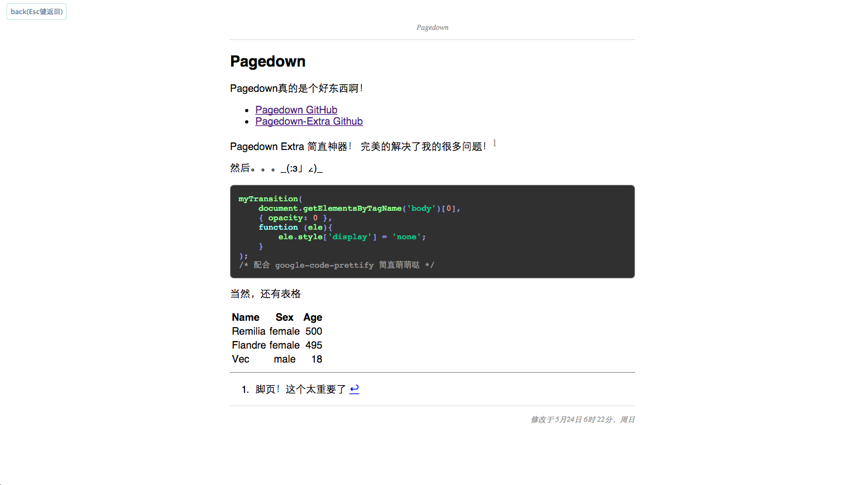Click the { opacity: 0 } code line
Image resolution: width=864 pixels, height=485 pixels.
[x=295, y=218]
